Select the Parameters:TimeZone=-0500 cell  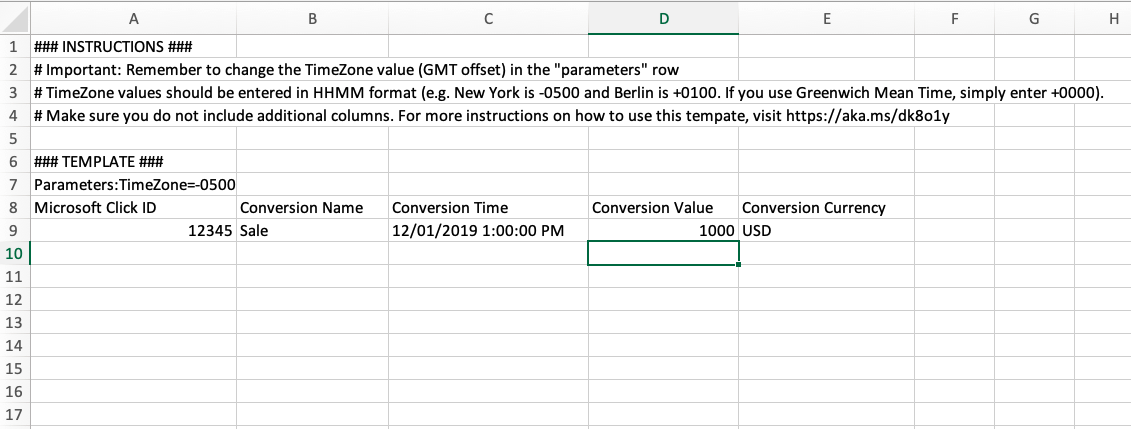pos(133,185)
